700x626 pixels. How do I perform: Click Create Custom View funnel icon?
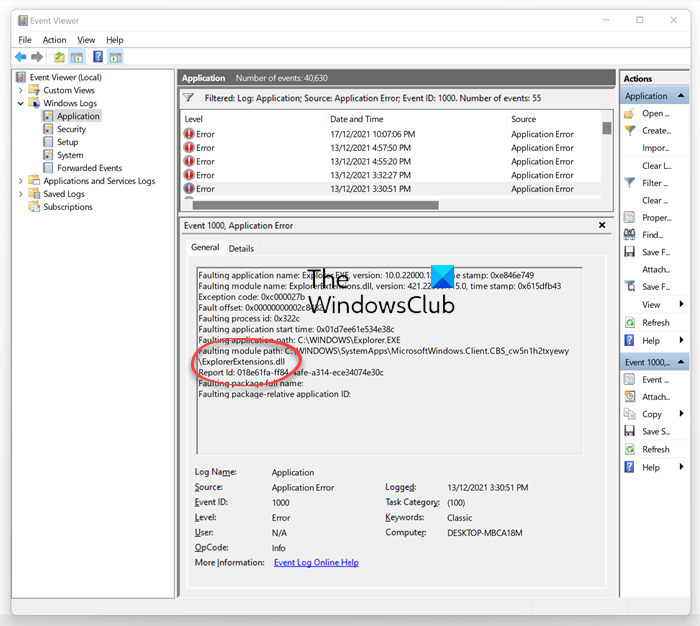click(x=629, y=130)
